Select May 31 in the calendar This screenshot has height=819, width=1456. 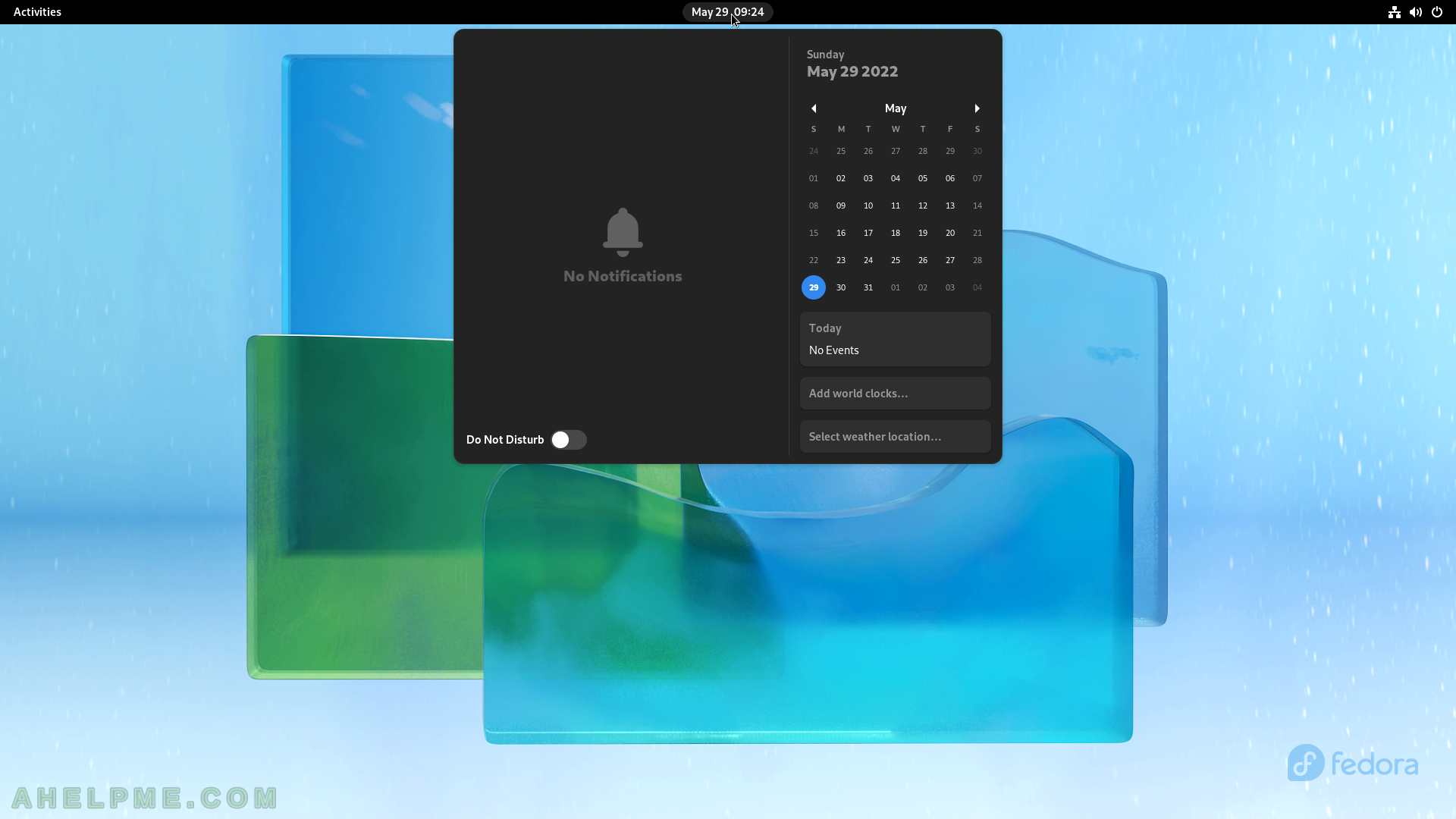868,287
